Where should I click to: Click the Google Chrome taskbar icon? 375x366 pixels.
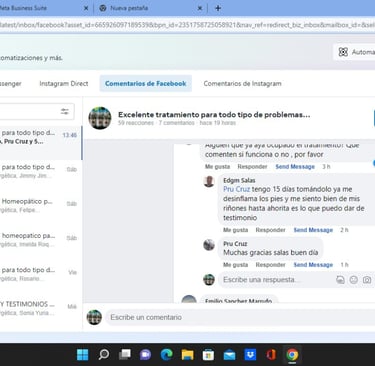click(x=292, y=355)
